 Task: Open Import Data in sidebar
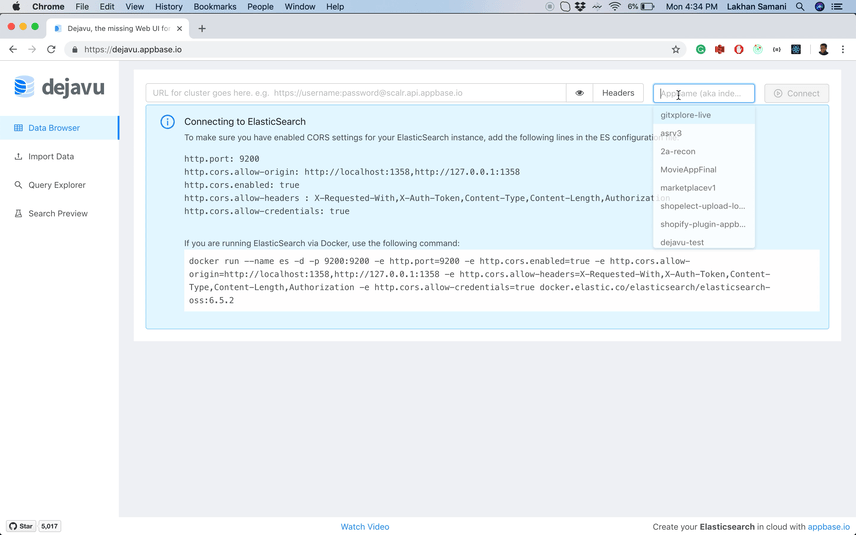click(59, 156)
